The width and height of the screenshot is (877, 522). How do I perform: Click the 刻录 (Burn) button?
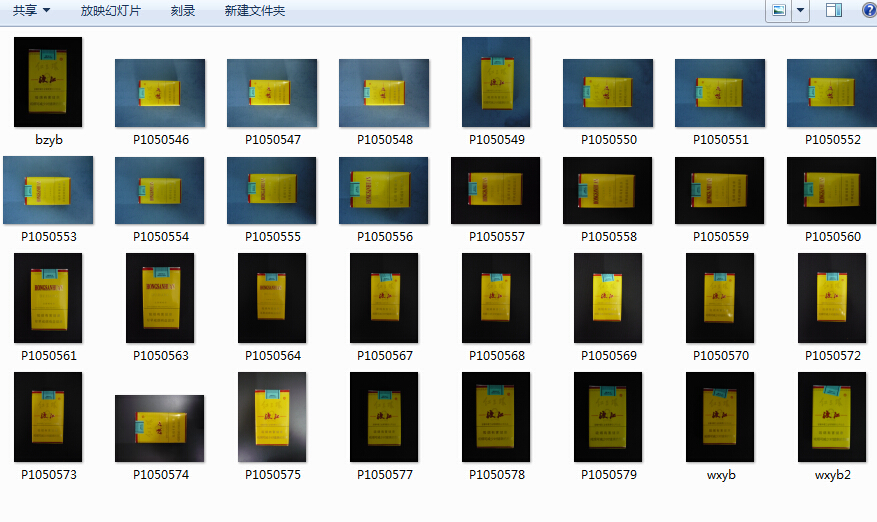pyautogui.click(x=182, y=11)
